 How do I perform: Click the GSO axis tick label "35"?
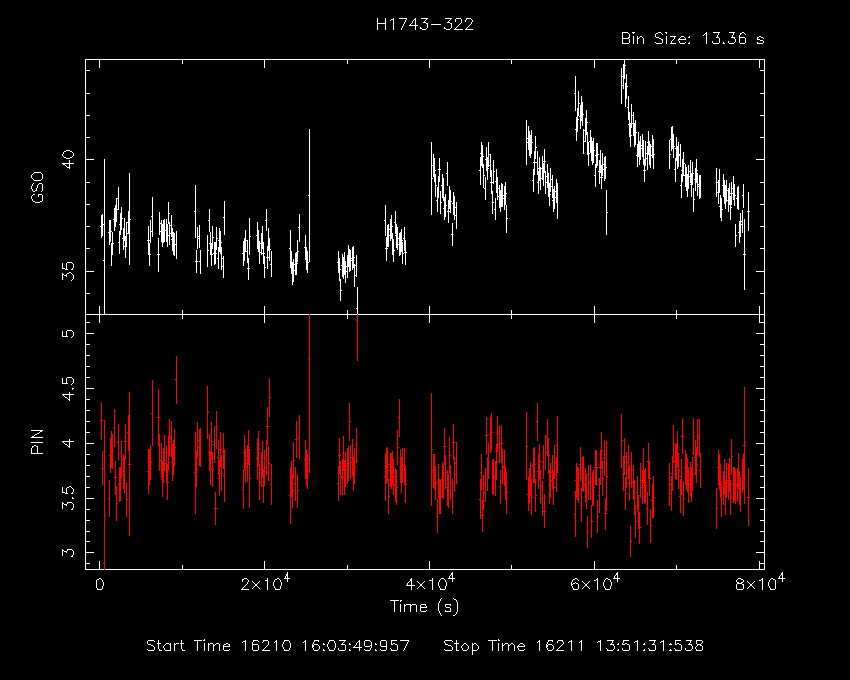pyautogui.click(x=68, y=271)
